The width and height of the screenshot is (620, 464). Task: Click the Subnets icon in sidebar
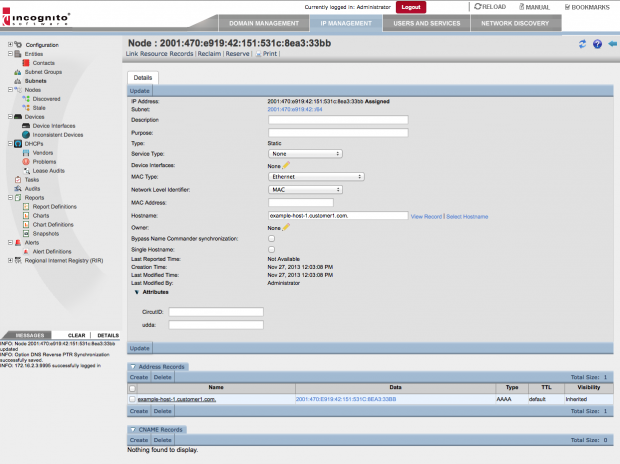18,81
